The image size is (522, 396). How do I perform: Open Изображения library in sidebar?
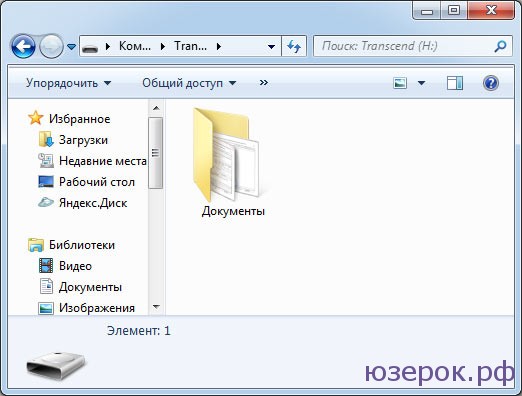coord(97,308)
